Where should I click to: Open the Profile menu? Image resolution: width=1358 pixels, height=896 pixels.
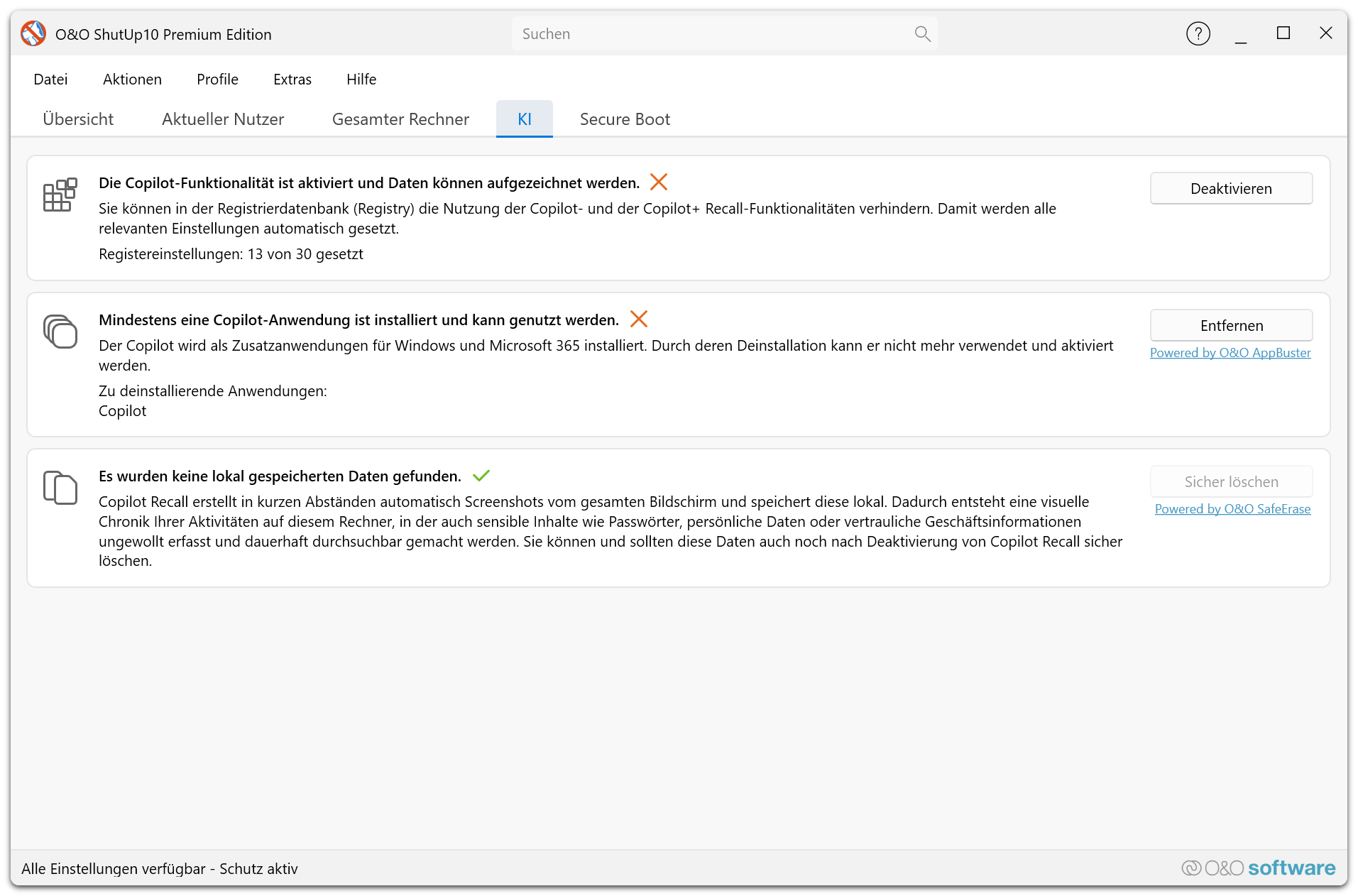coord(218,80)
